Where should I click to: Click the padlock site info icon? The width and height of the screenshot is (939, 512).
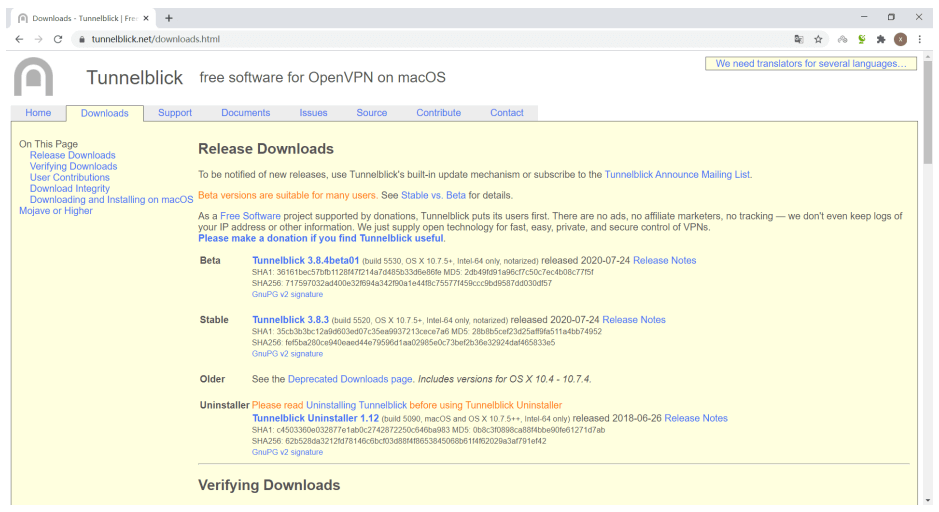point(82,39)
